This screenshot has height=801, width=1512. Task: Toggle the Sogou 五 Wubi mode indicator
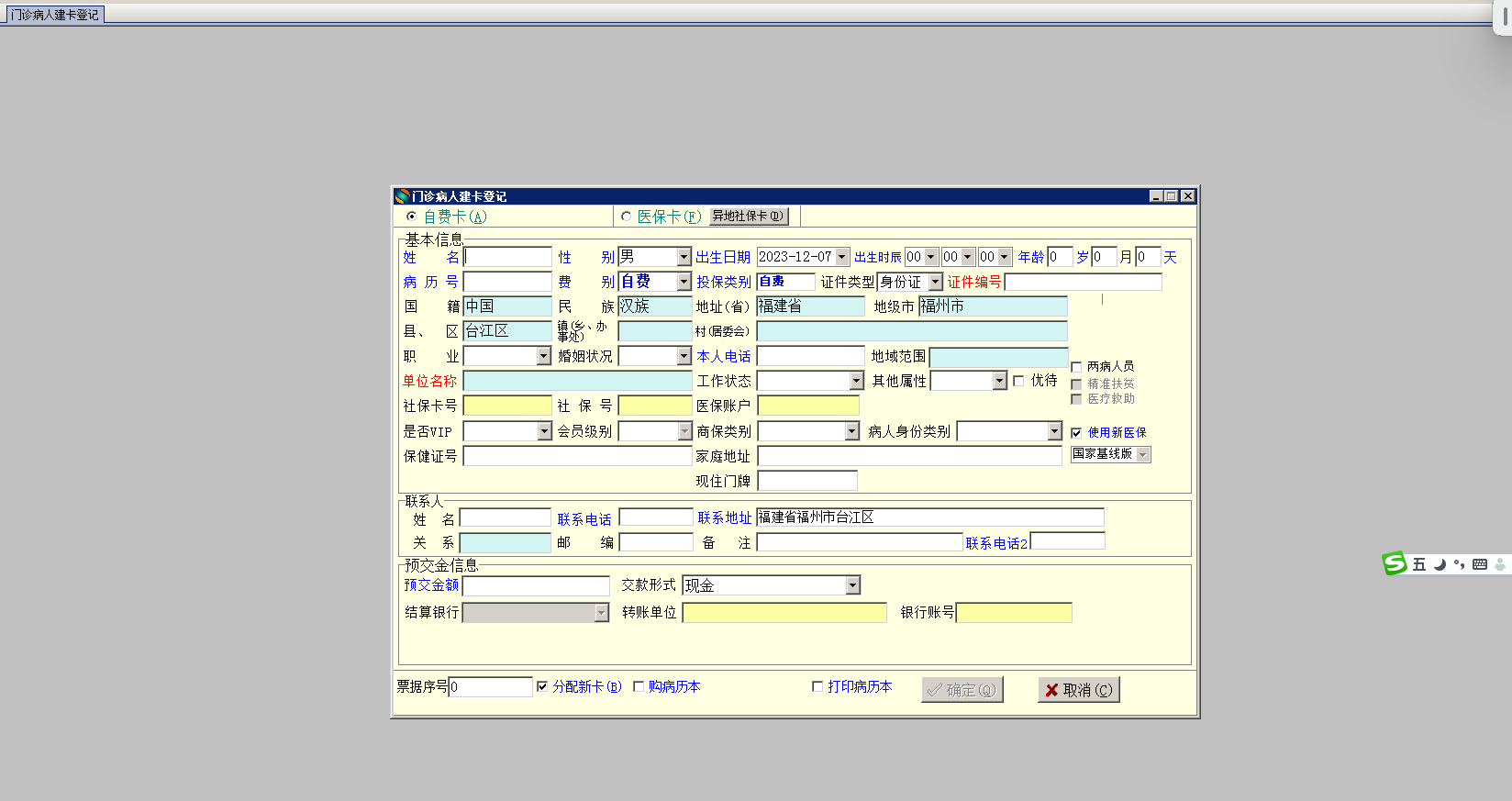coord(1418,564)
